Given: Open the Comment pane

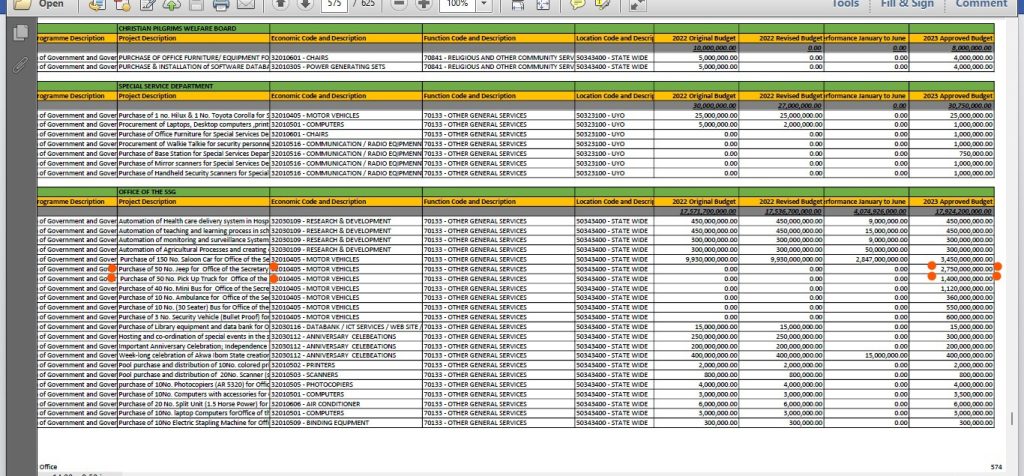Looking at the screenshot, I should click(982, 3).
